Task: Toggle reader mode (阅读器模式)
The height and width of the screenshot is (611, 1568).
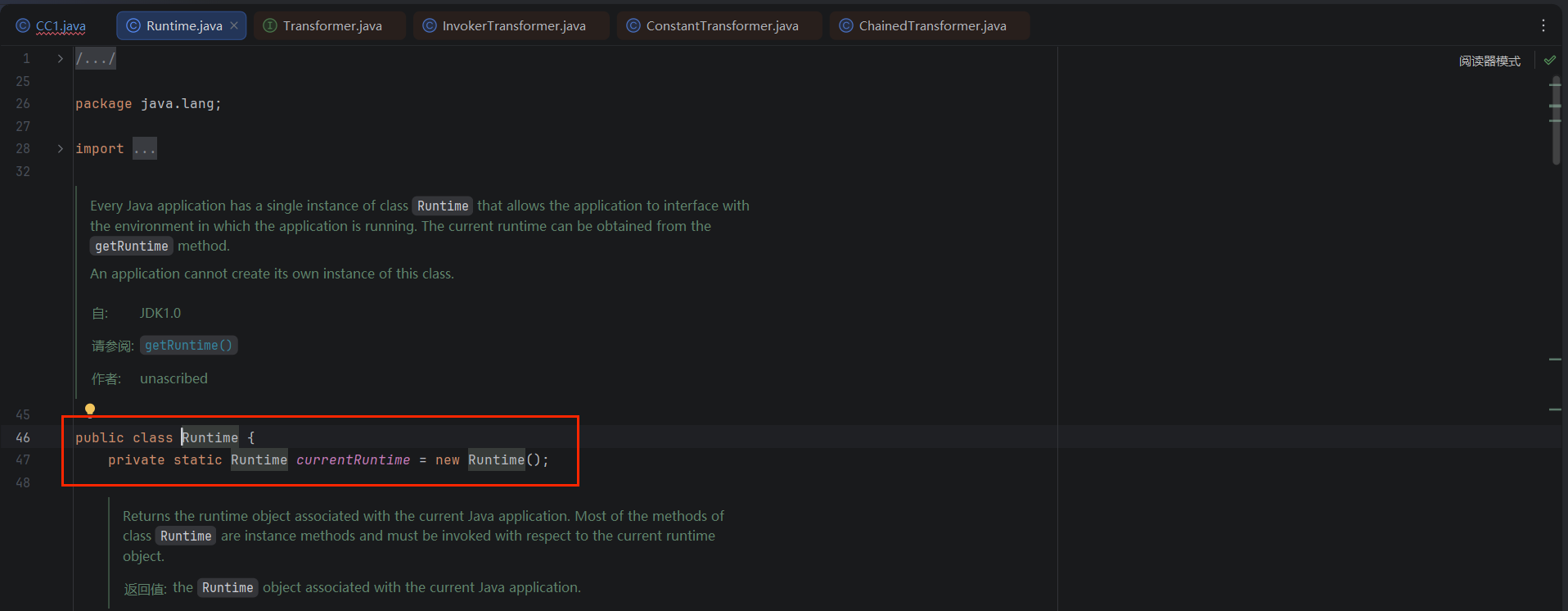Action: pyautogui.click(x=1489, y=61)
